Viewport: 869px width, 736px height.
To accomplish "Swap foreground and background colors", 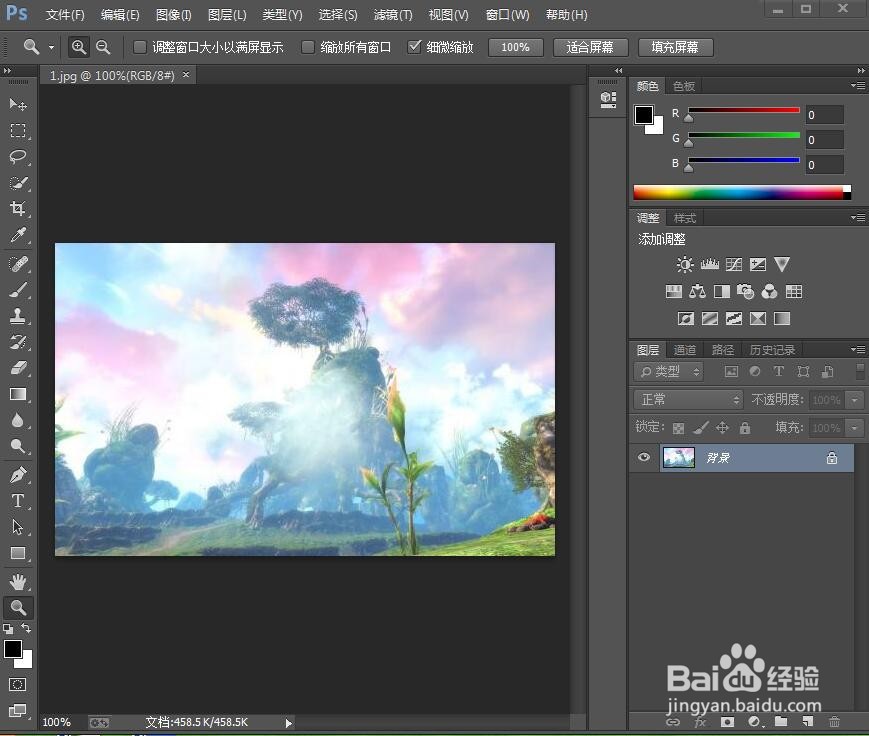I will pyautogui.click(x=25, y=628).
